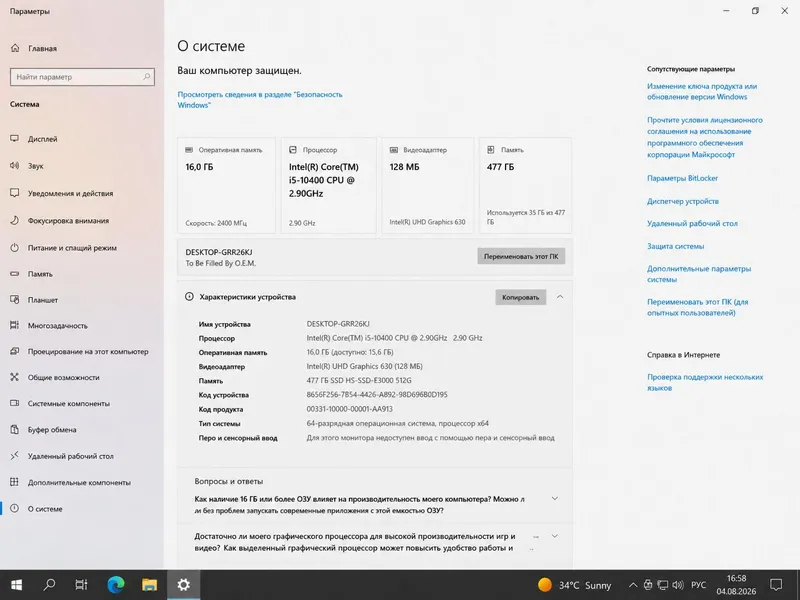Open Проверка поддержки нескольких языков link
The width and height of the screenshot is (800, 600).
click(x=705, y=382)
